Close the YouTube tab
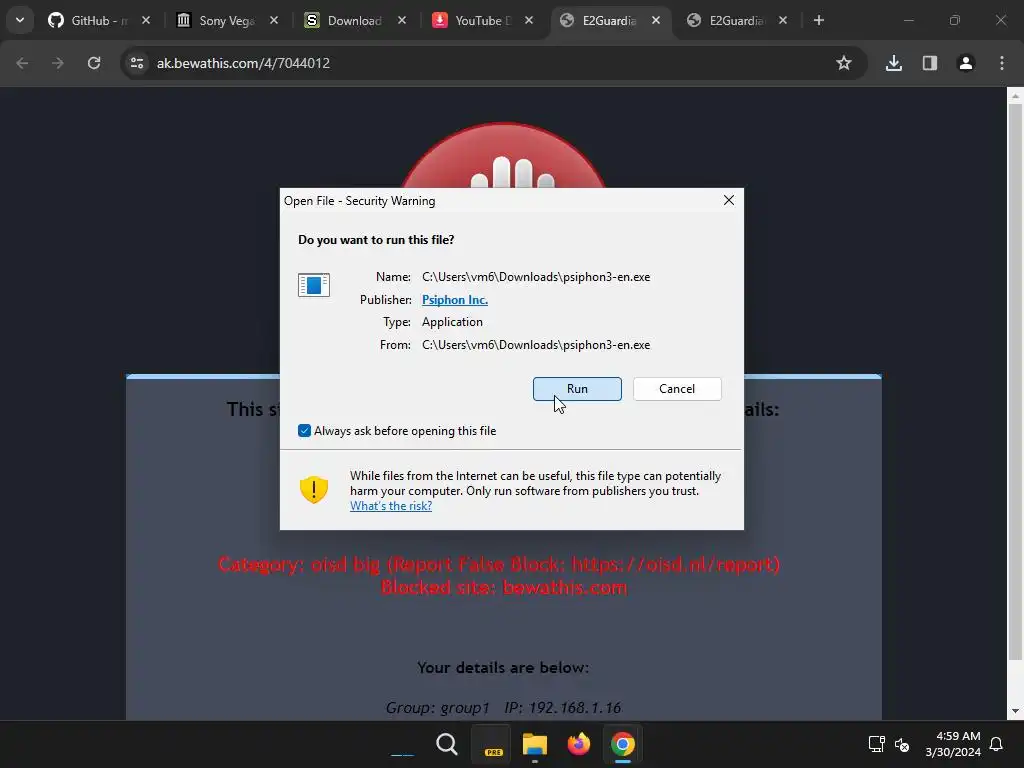The height and width of the screenshot is (768, 1024). 529,20
